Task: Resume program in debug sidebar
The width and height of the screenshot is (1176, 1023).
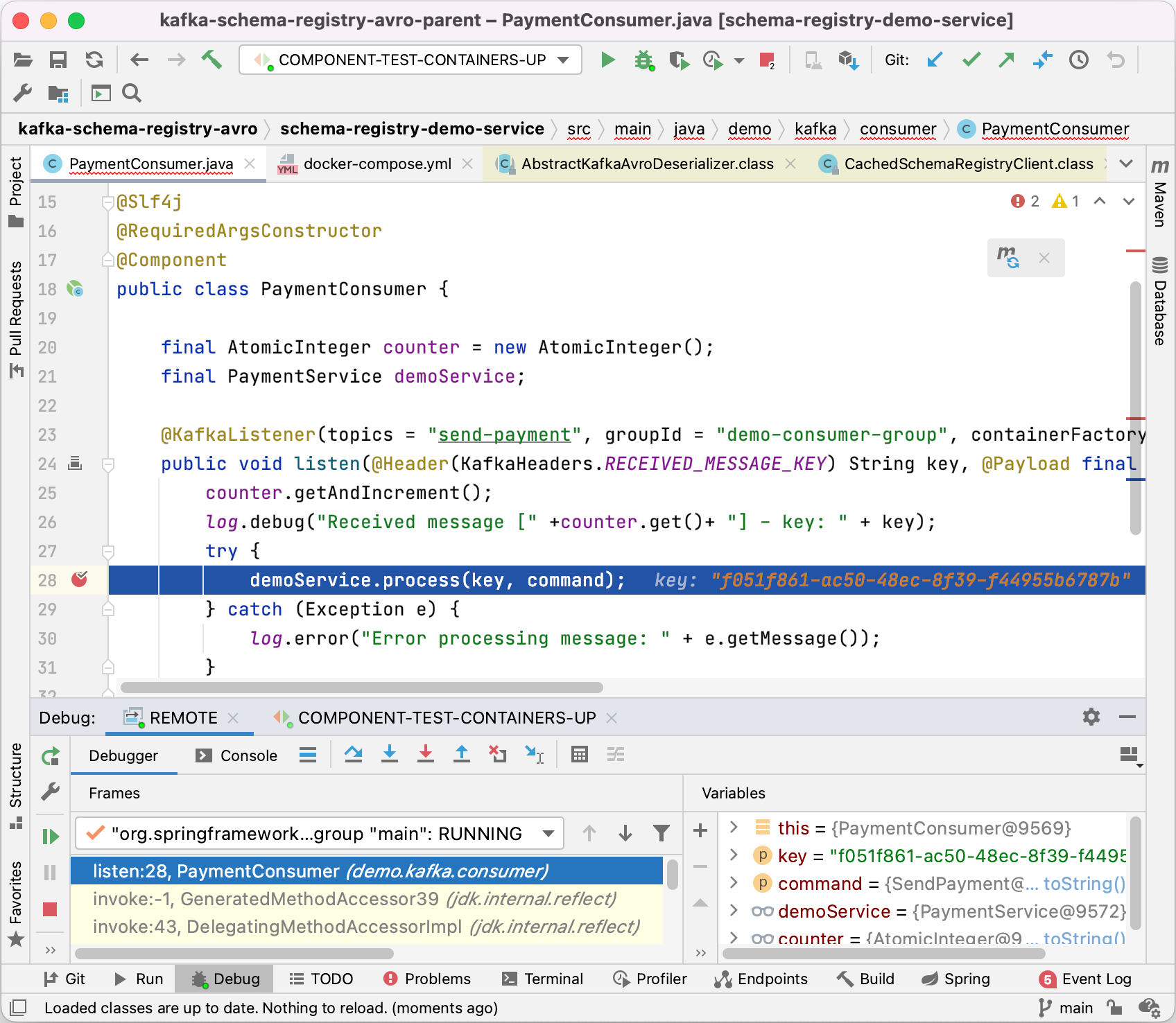Action: [x=51, y=837]
